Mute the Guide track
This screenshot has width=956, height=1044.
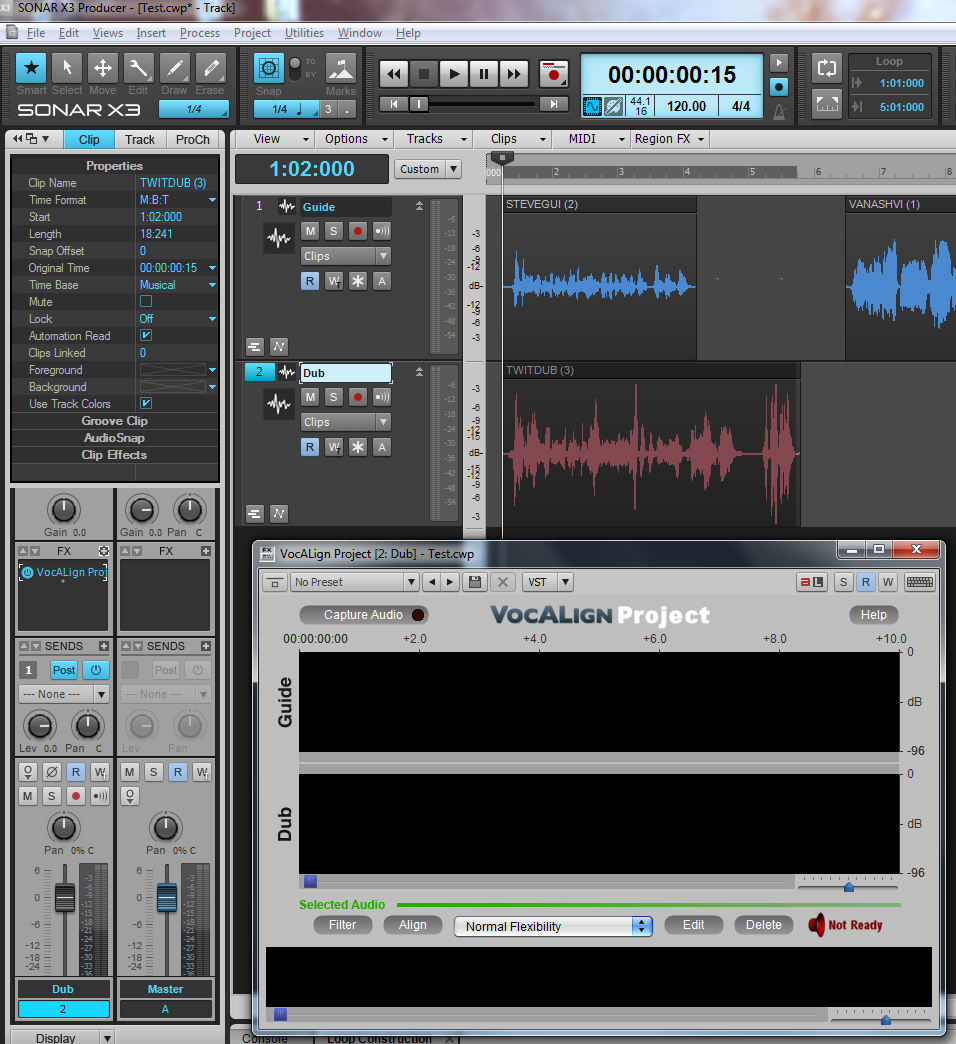310,231
